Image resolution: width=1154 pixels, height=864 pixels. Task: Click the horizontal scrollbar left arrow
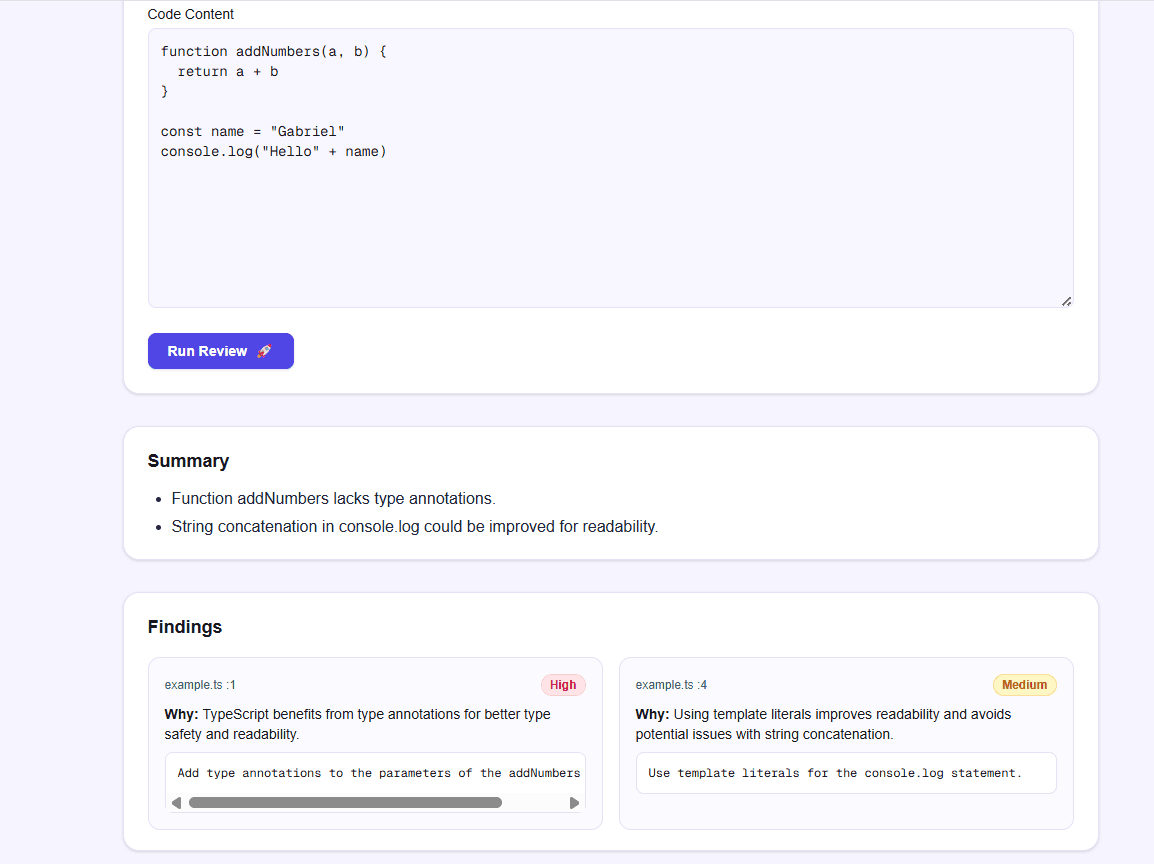[176, 803]
